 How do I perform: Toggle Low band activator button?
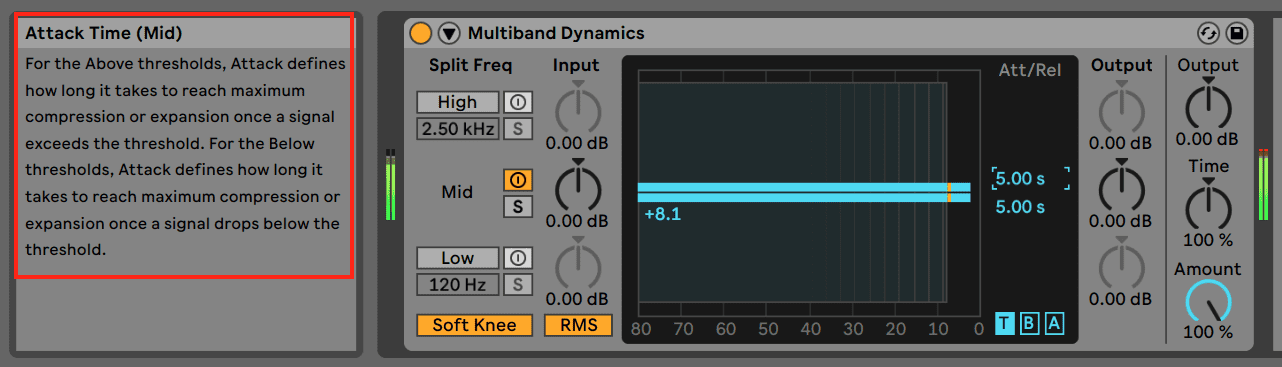click(x=517, y=258)
